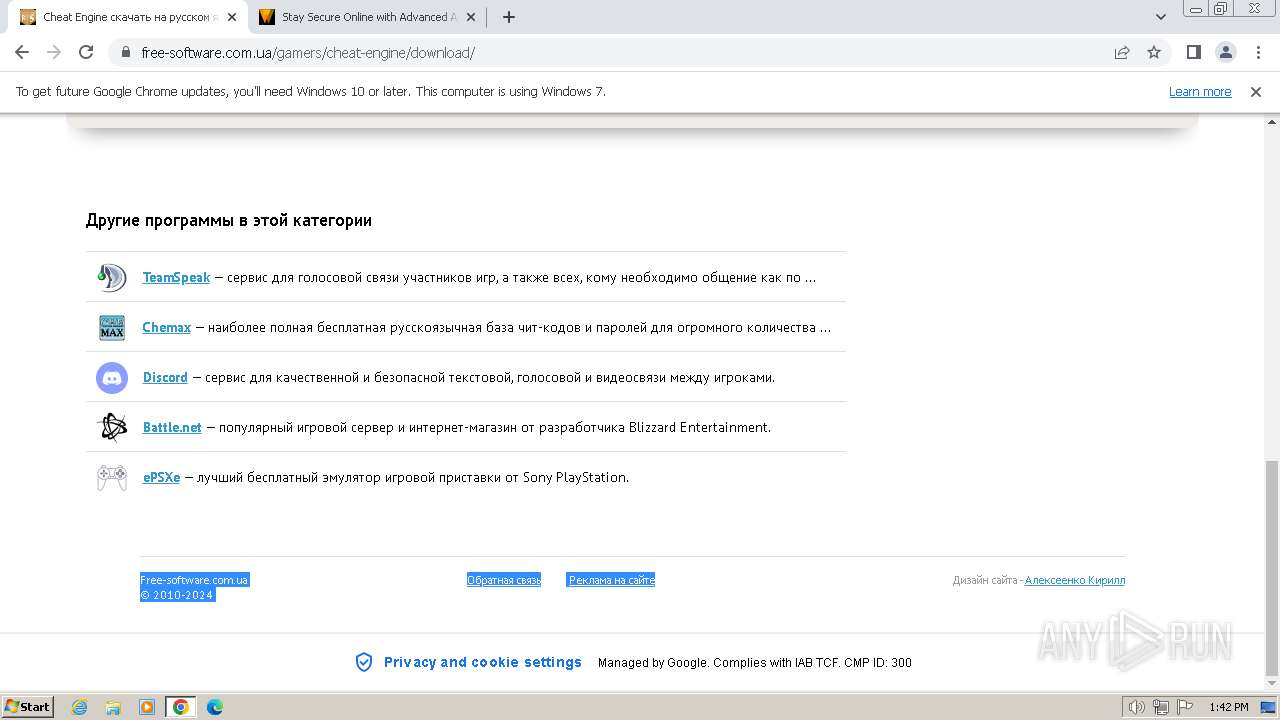Open the Chrome three-dot menu
This screenshot has height=720, width=1280.
(1257, 52)
